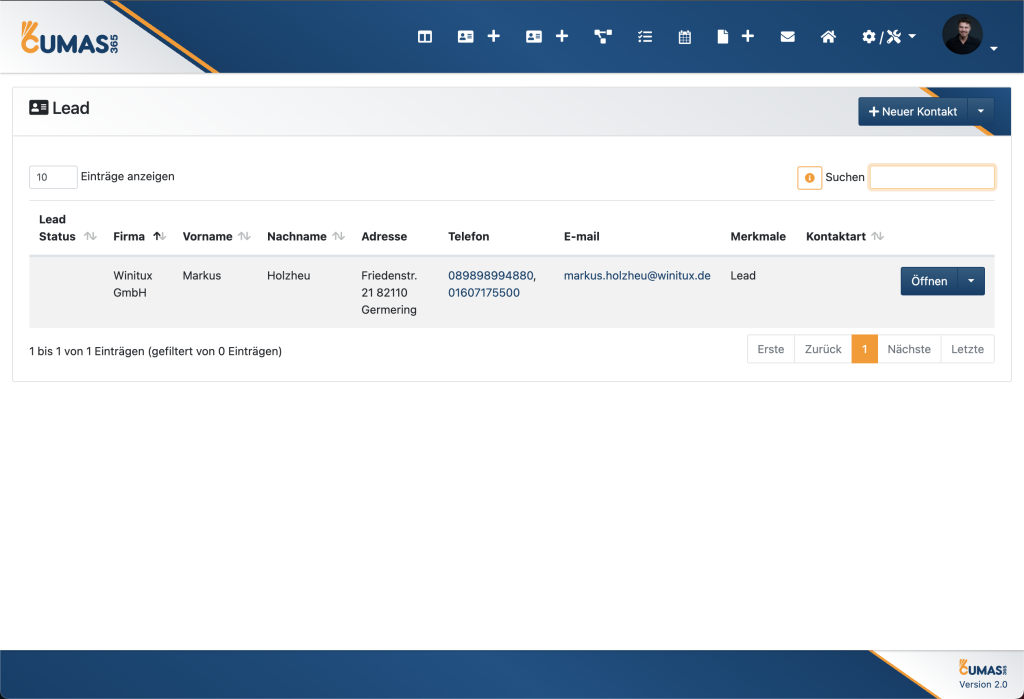Open the calendar icon in the top bar
The width and height of the screenshot is (1024, 699).
(x=685, y=37)
